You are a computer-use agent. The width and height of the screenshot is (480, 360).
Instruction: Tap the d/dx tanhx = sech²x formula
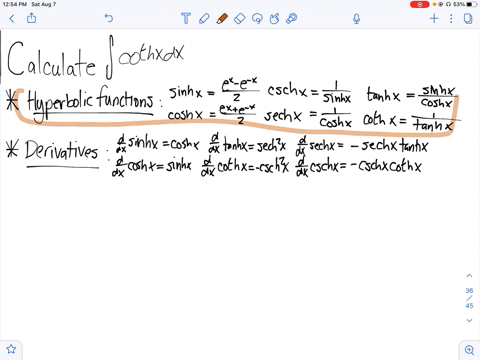247,144
